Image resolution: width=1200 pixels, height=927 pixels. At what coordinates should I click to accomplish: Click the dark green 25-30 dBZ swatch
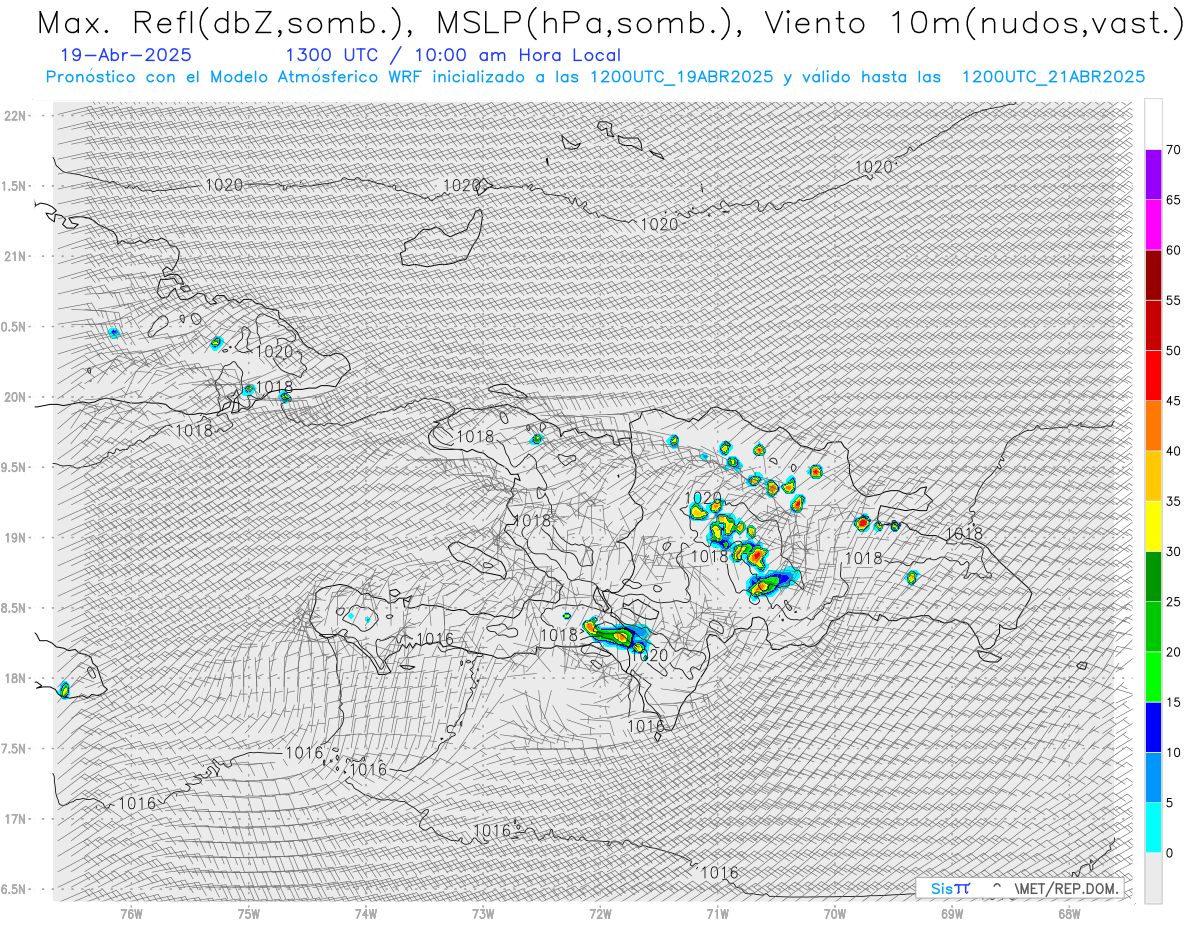point(1153,577)
